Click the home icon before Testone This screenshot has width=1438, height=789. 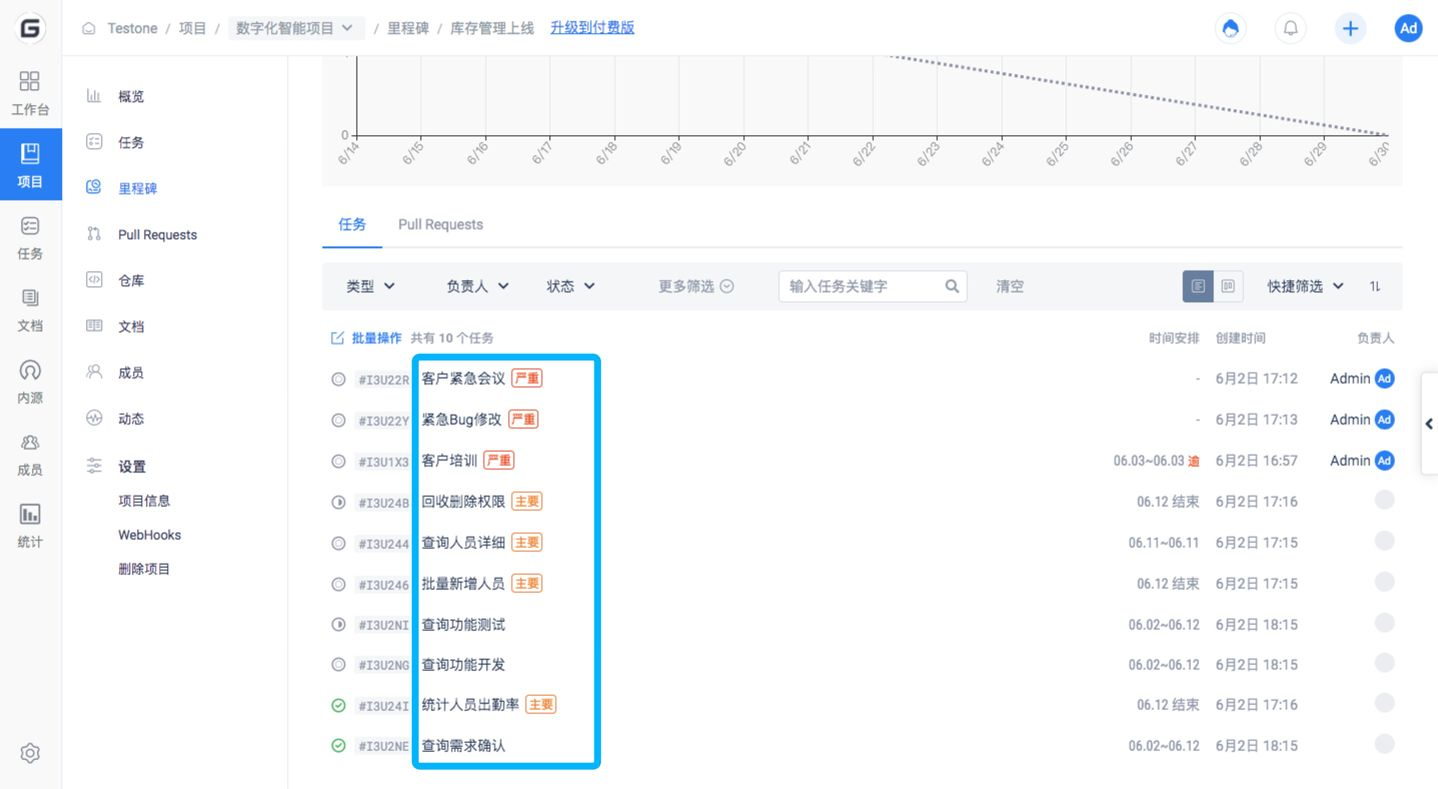[x=89, y=28]
